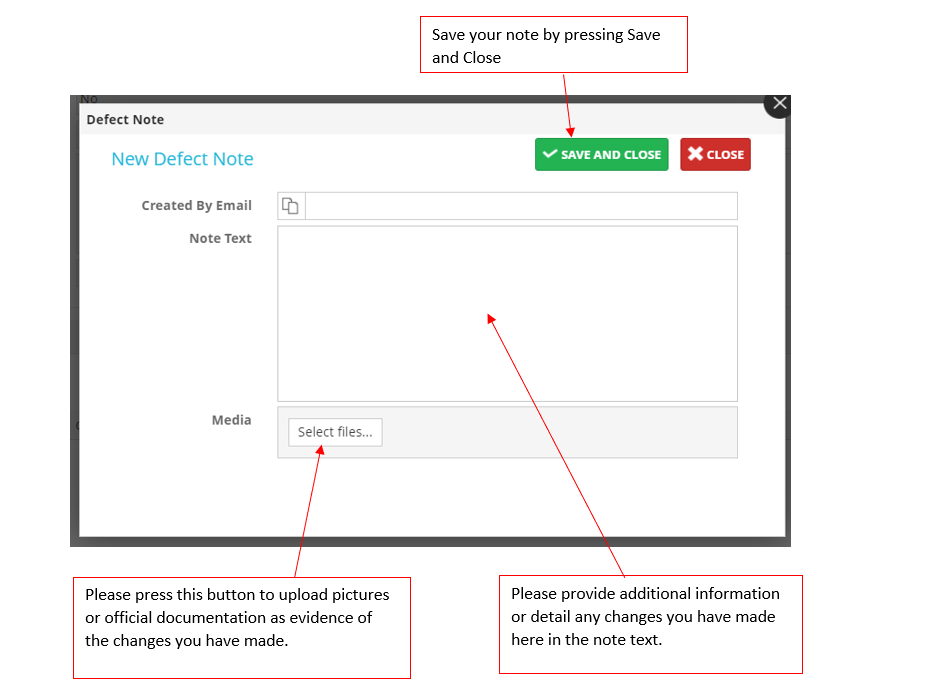Image resolution: width=938 pixels, height=699 pixels.
Task: Open file picker with Select files...
Action: click(x=335, y=432)
